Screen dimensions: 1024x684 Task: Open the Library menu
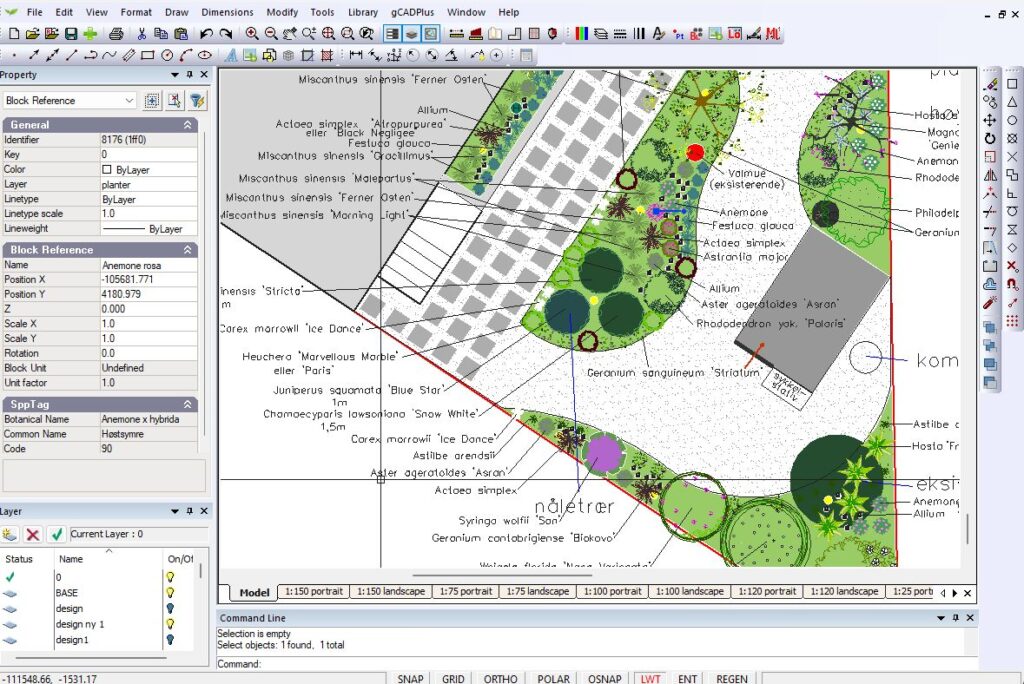(x=362, y=12)
